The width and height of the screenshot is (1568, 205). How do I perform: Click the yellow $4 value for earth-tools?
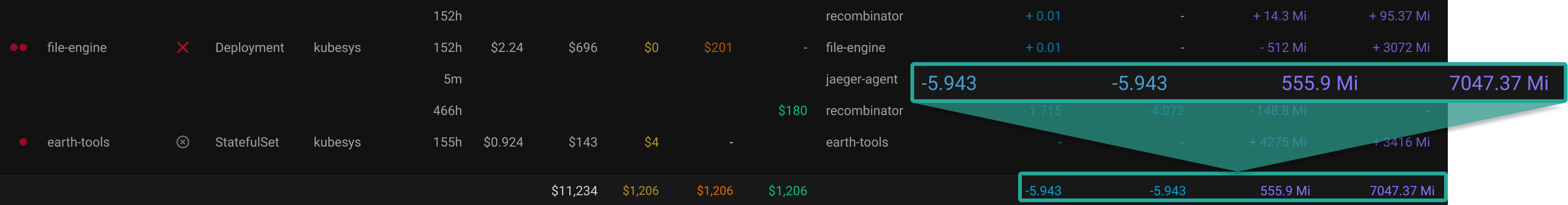point(652,142)
